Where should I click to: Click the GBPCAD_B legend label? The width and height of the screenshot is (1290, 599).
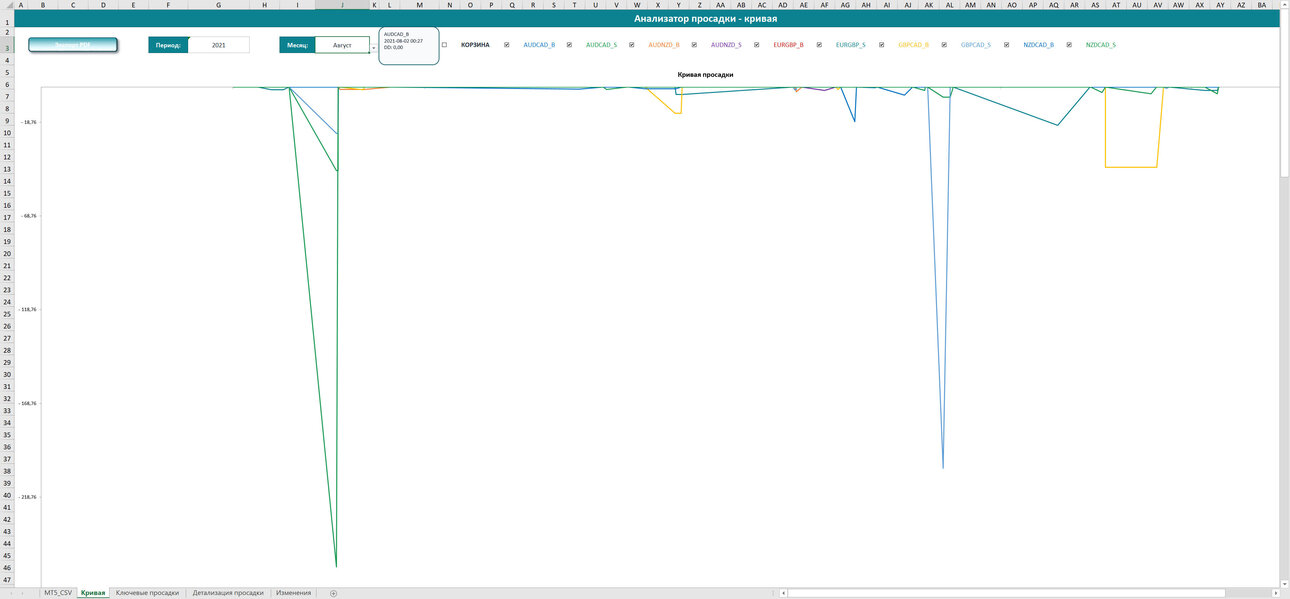pos(914,45)
